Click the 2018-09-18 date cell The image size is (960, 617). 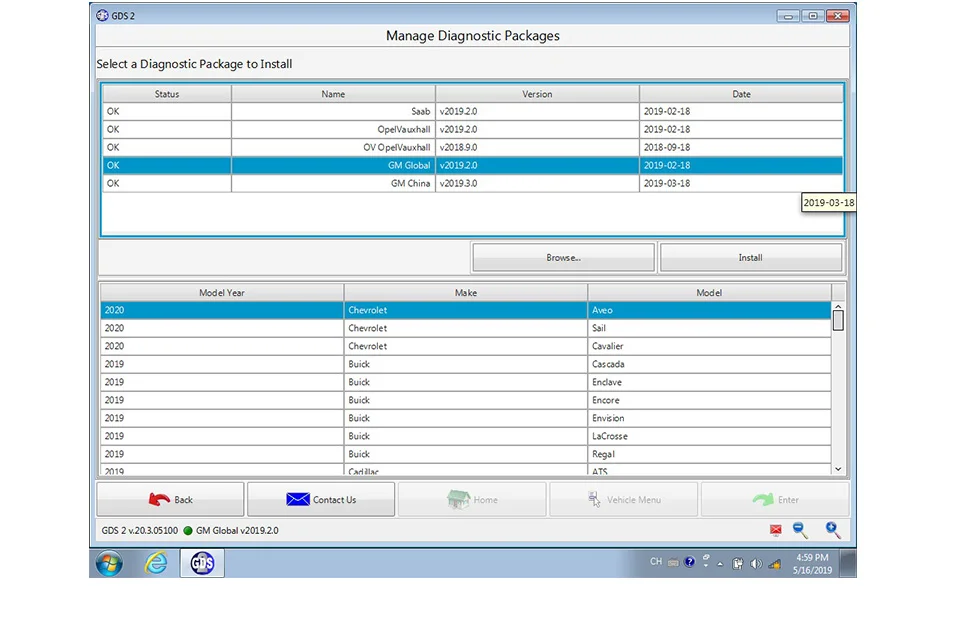[x=741, y=148]
